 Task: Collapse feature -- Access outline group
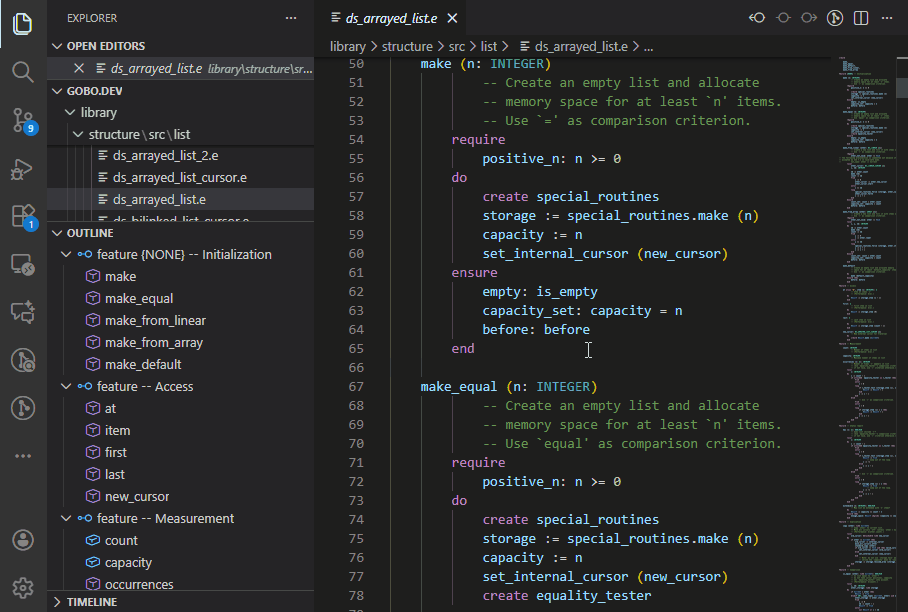click(66, 386)
